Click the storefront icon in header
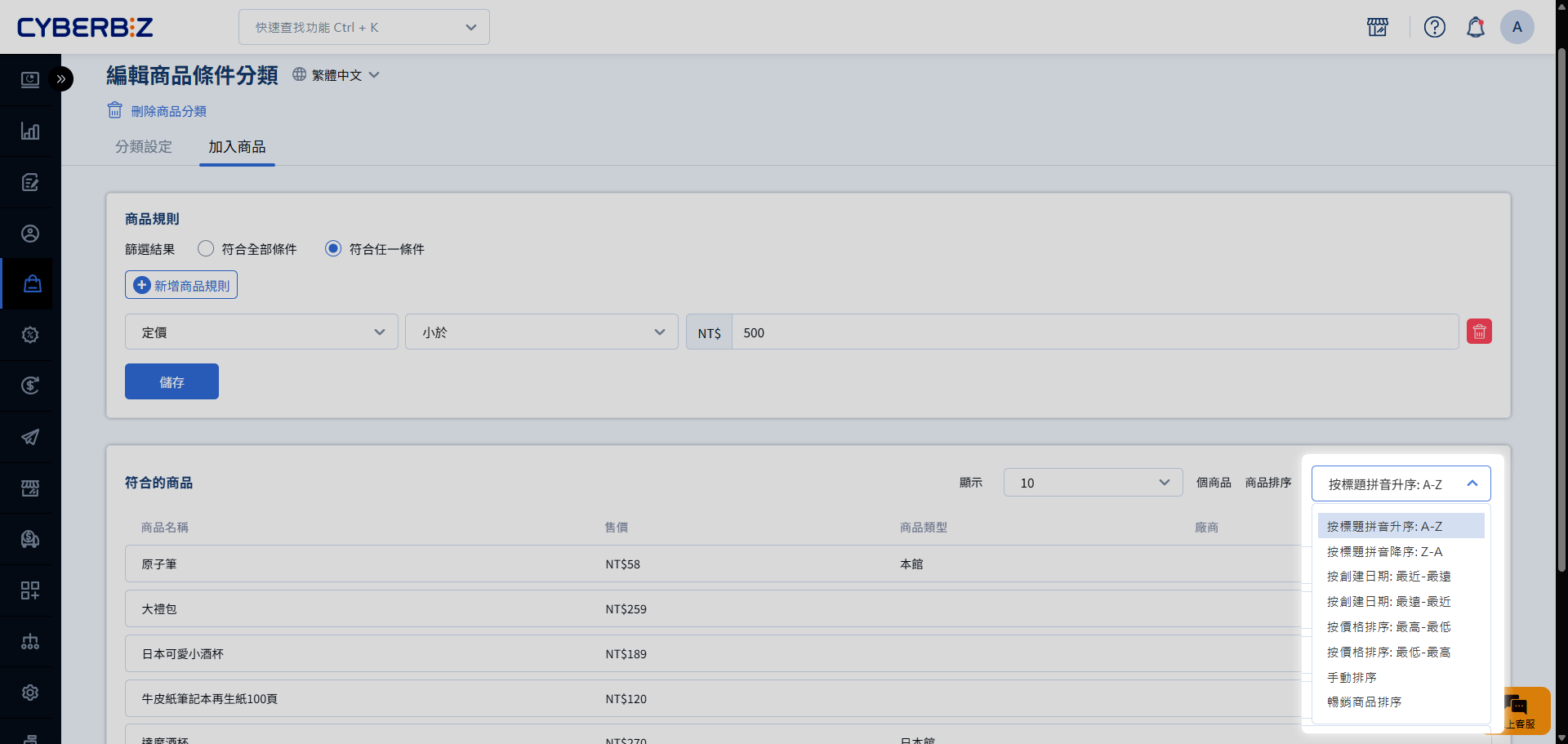This screenshot has width=1568, height=744. pyautogui.click(x=1378, y=27)
